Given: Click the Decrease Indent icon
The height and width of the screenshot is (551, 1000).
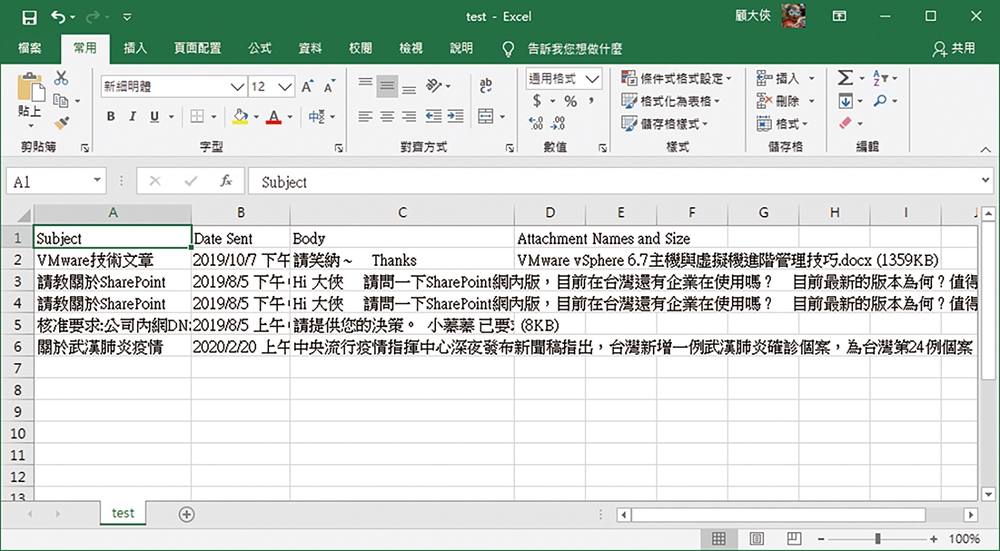Looking at the screenshot, I should point(434,116).
